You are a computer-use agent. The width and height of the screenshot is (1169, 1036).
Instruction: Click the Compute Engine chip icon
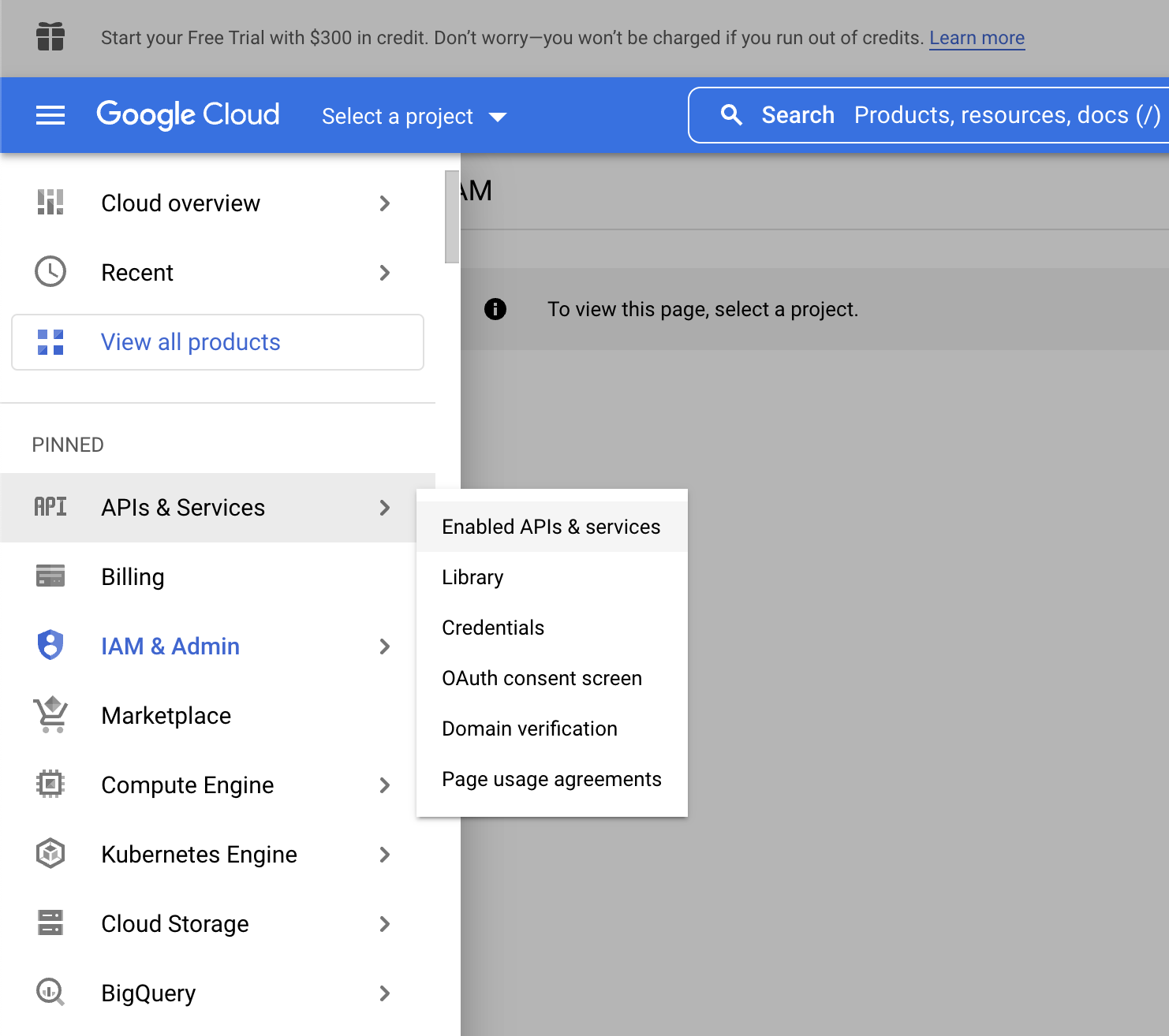50,784
